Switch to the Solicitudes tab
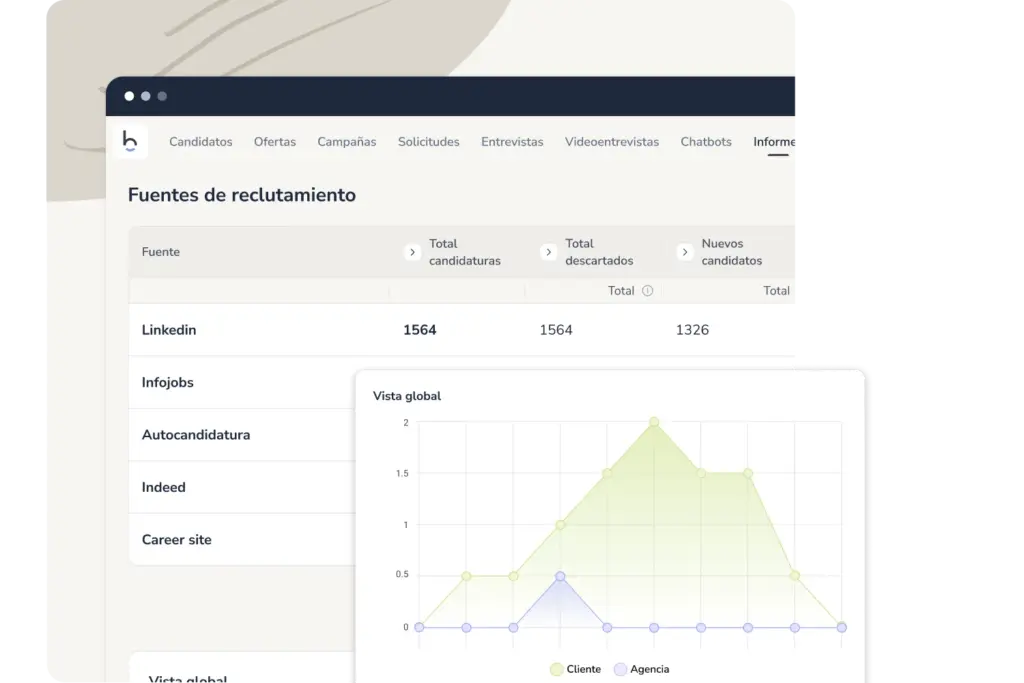Image resolution: width=1024 pixels, height=683 pixels. coord(428,142)
